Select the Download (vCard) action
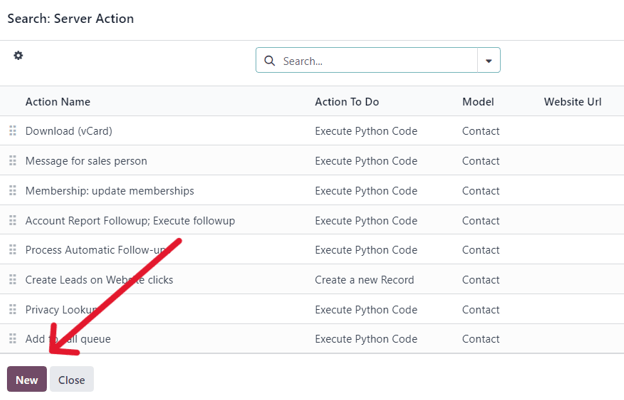The height and width of the screenshot is (400, 624). (66, 131)
